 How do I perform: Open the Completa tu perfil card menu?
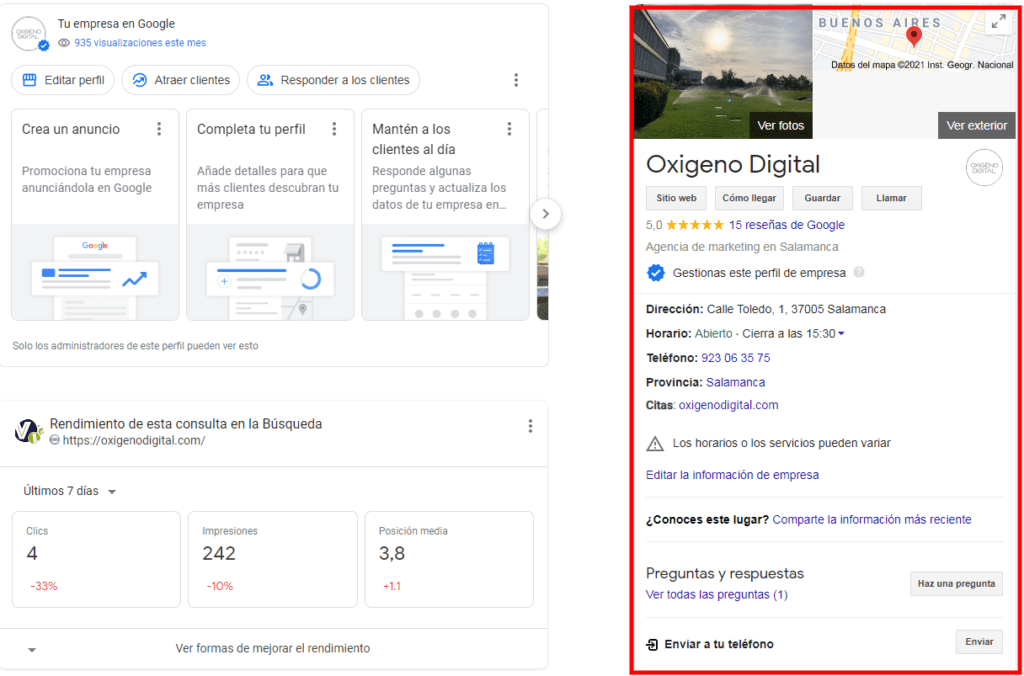coord(334,129)
